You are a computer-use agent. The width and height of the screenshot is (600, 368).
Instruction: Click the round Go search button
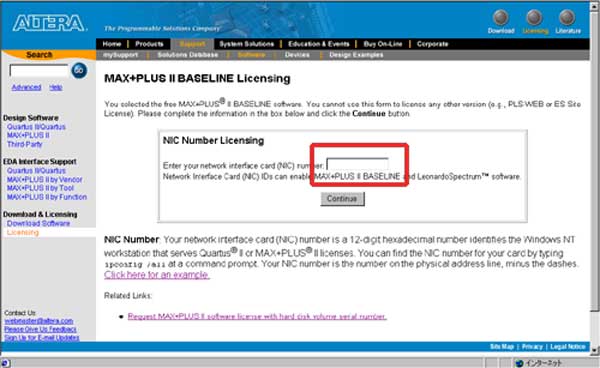[79, 70]
